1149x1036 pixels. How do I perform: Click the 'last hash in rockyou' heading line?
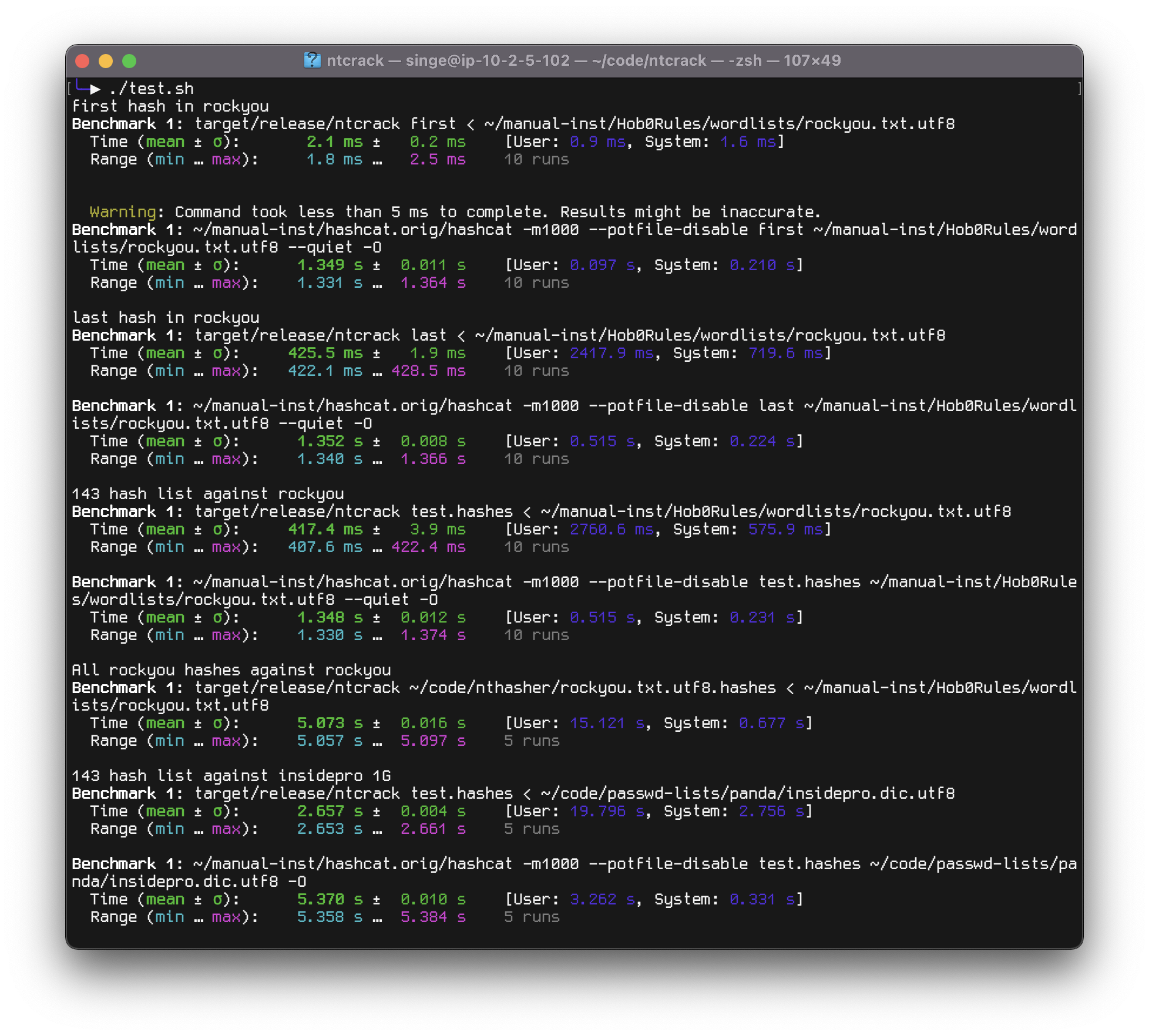coord(165,318)
